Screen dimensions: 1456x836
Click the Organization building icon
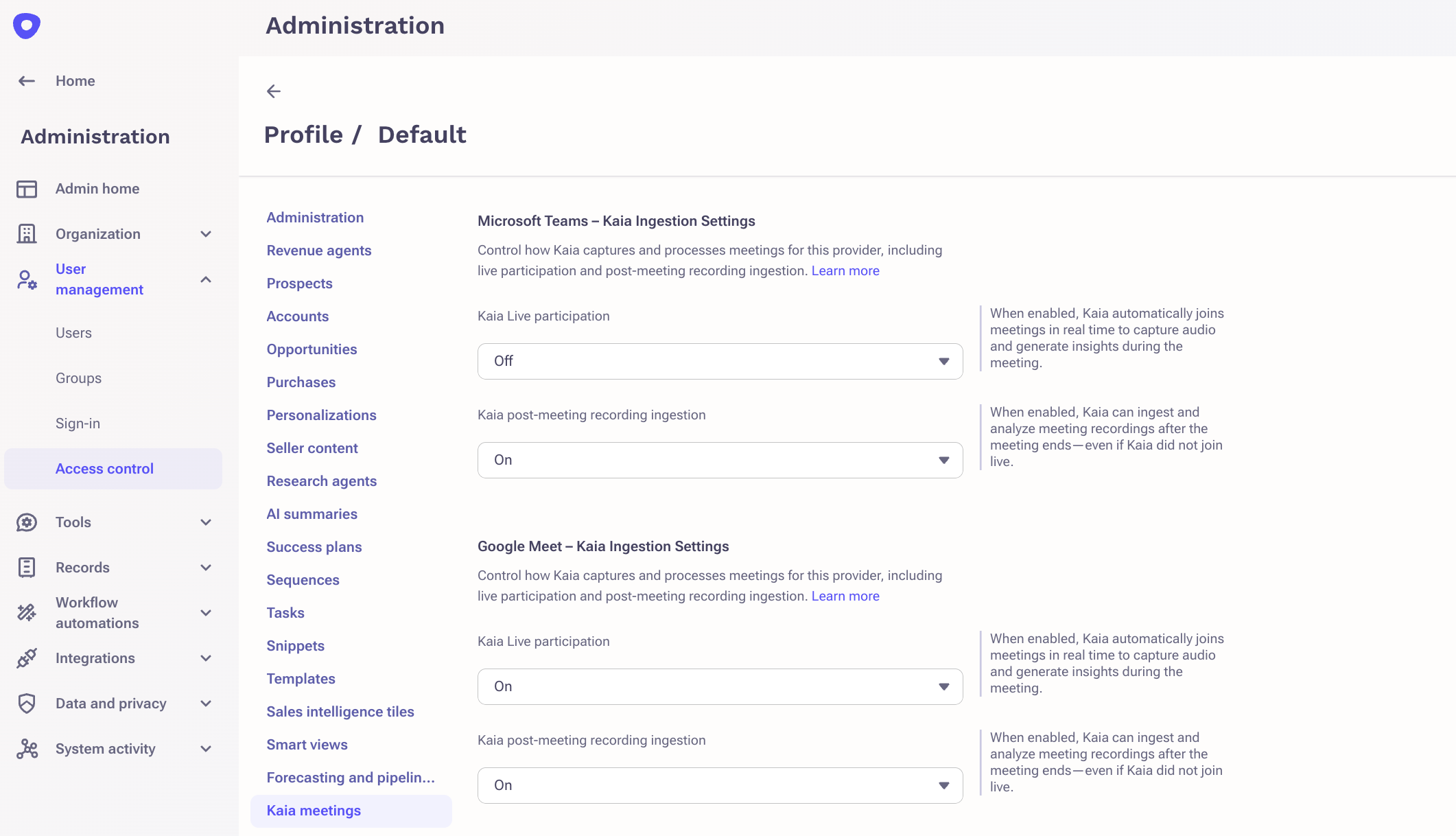click(27, 234)
